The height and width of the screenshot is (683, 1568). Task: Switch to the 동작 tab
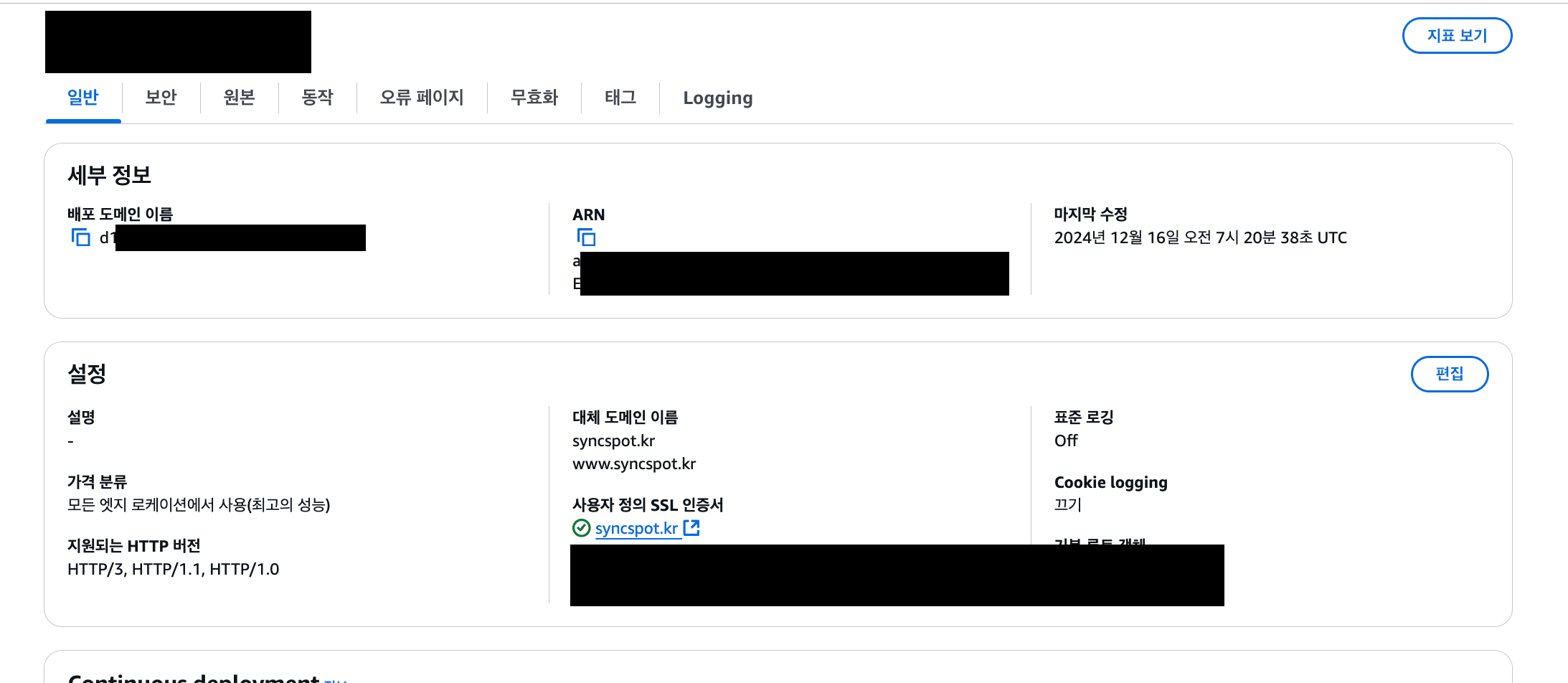[317, 98]
